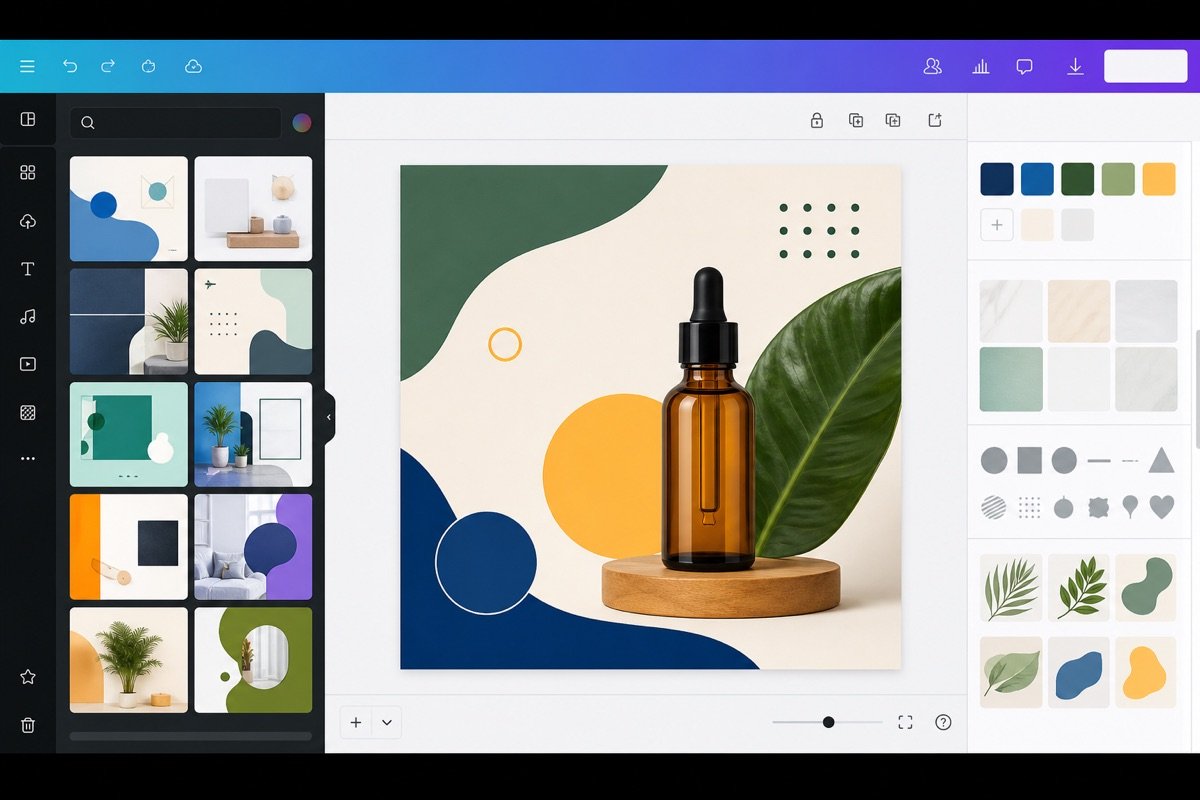Click the undo arrow
Screen dimensions: 1200x800
(69, 66)
